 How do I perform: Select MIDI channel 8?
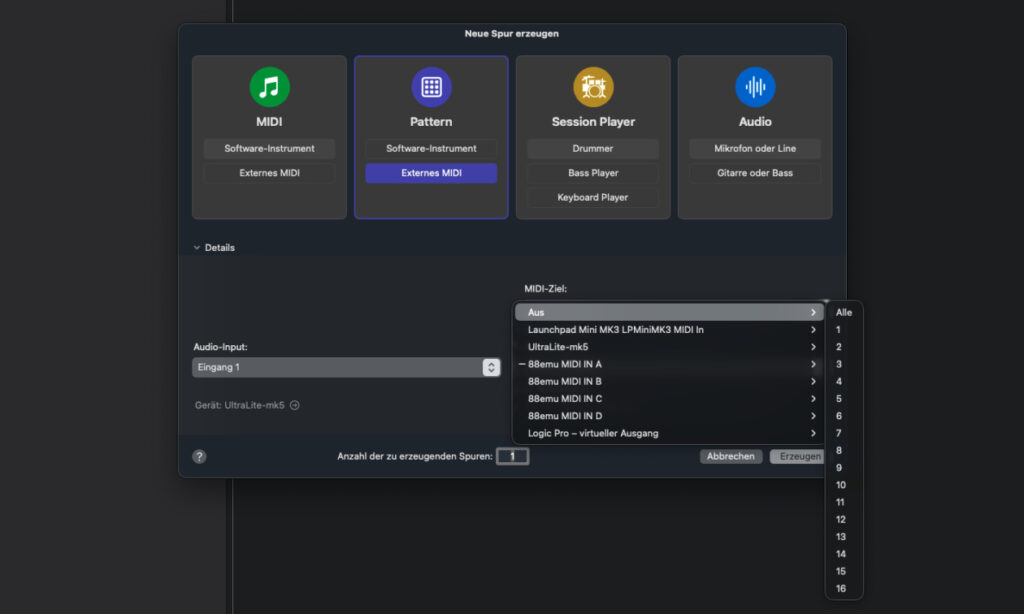[x=844, y=451]
